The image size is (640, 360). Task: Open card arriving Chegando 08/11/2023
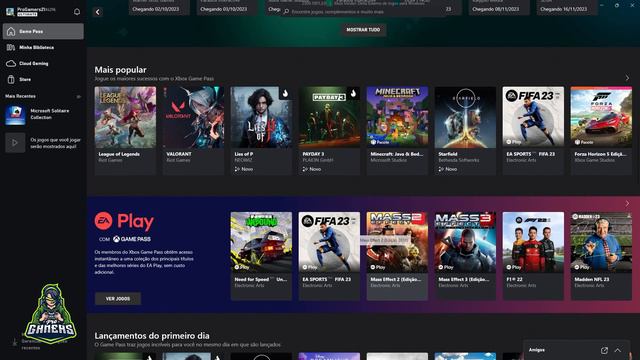pos(499,7)
